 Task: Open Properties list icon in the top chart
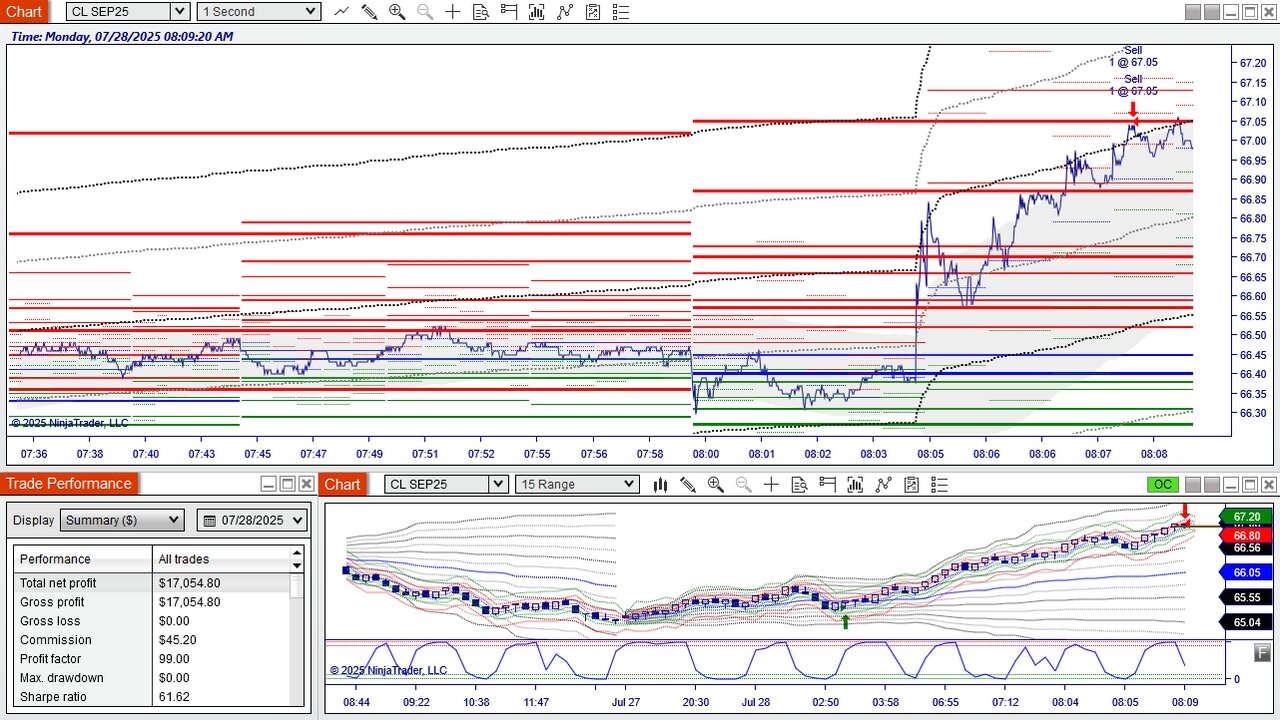pos(621,12)
